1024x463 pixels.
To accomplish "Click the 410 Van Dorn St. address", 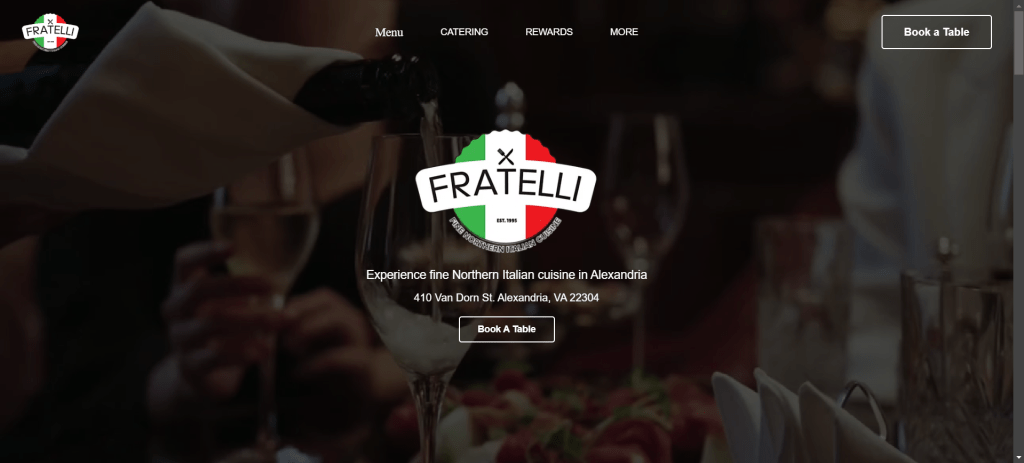I will [506, 298].
